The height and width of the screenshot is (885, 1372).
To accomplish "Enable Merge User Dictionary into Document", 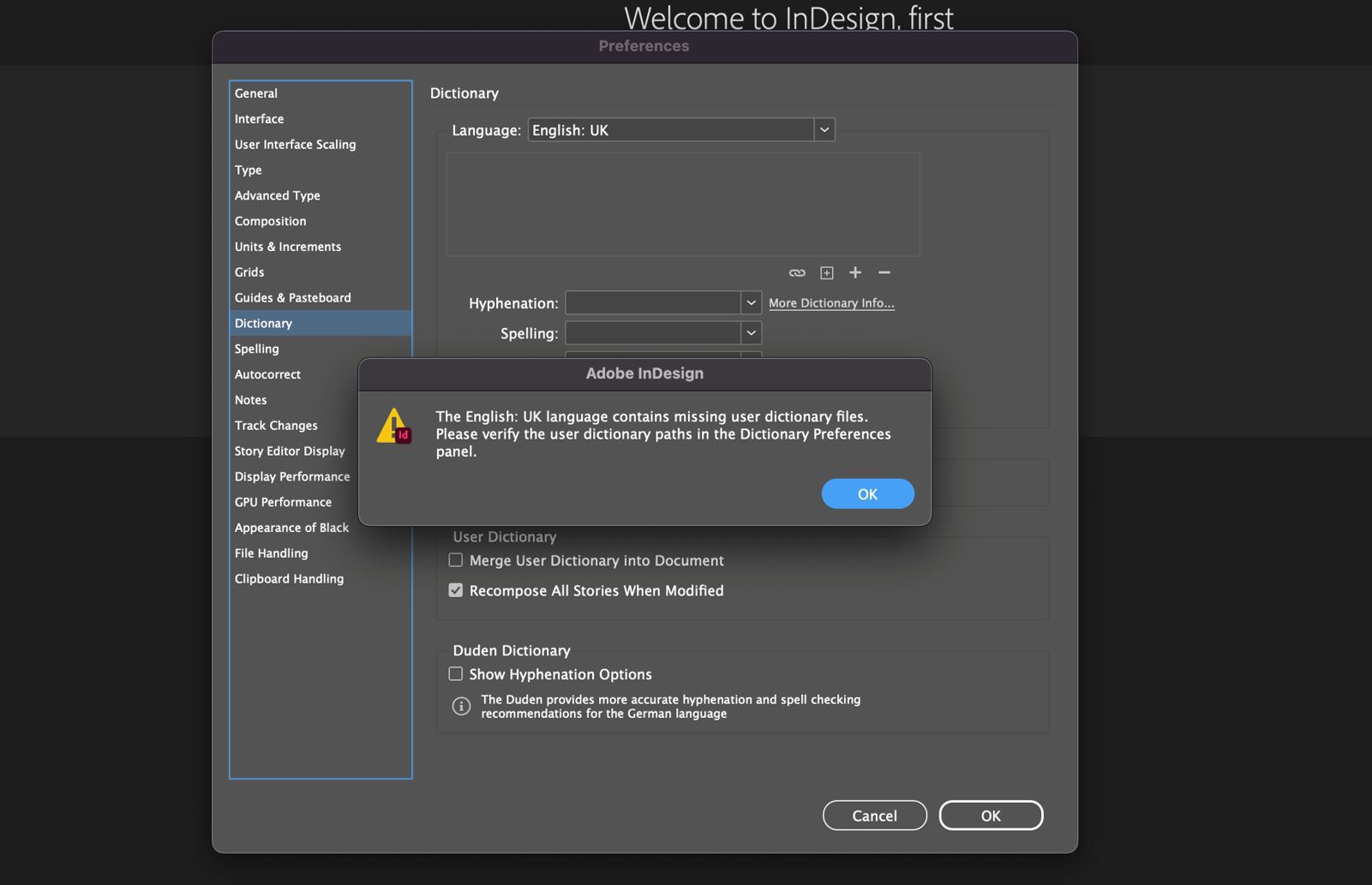I will [x=456, y=560].
